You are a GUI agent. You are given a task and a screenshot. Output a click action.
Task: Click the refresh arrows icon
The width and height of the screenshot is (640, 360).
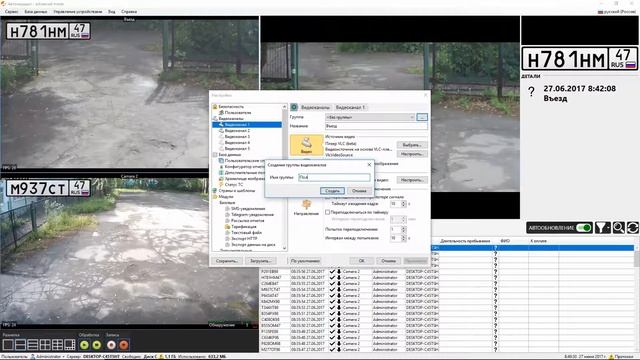(x=633, y=228)
